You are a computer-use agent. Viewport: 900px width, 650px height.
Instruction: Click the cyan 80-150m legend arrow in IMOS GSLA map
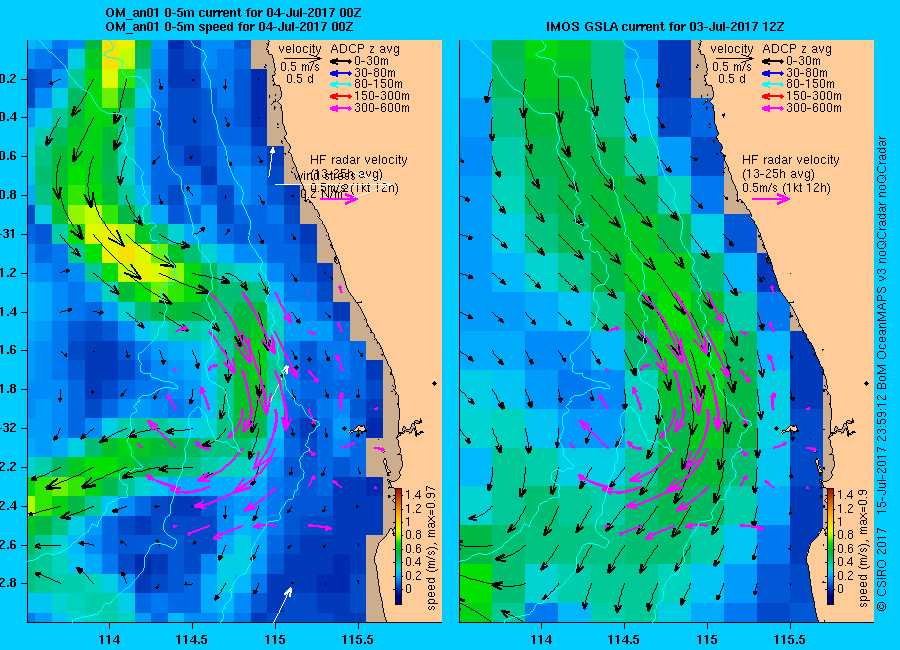(x=772, y=84)
